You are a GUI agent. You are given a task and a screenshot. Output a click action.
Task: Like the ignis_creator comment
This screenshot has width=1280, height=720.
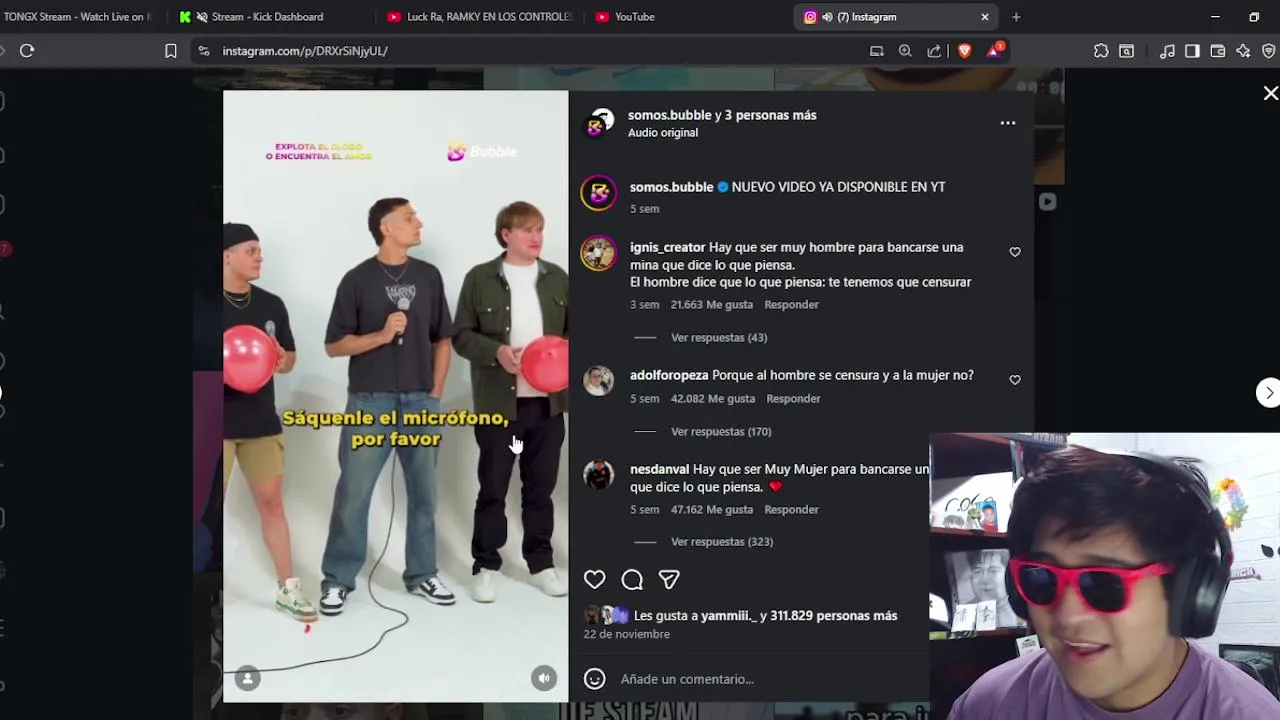(x=1015, y=252)
